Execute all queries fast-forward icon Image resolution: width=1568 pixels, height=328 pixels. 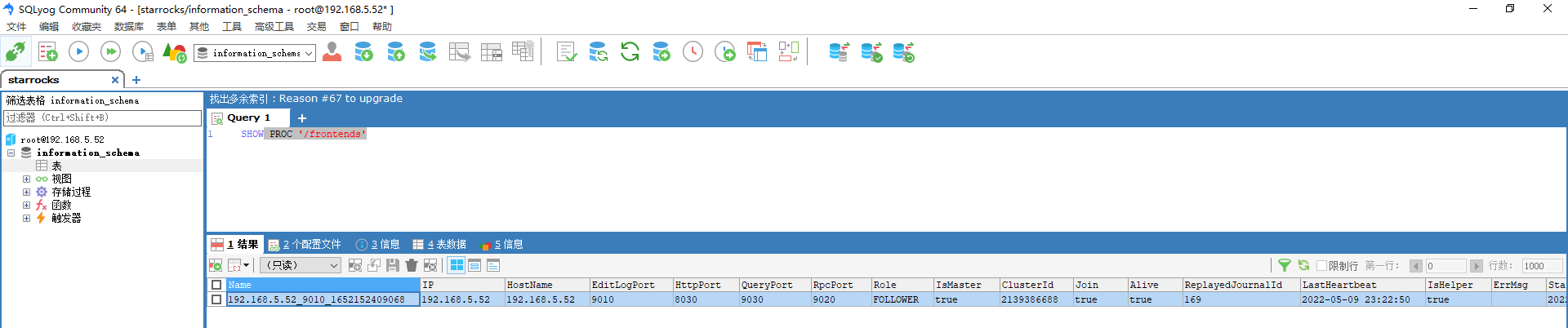[110, 52]
